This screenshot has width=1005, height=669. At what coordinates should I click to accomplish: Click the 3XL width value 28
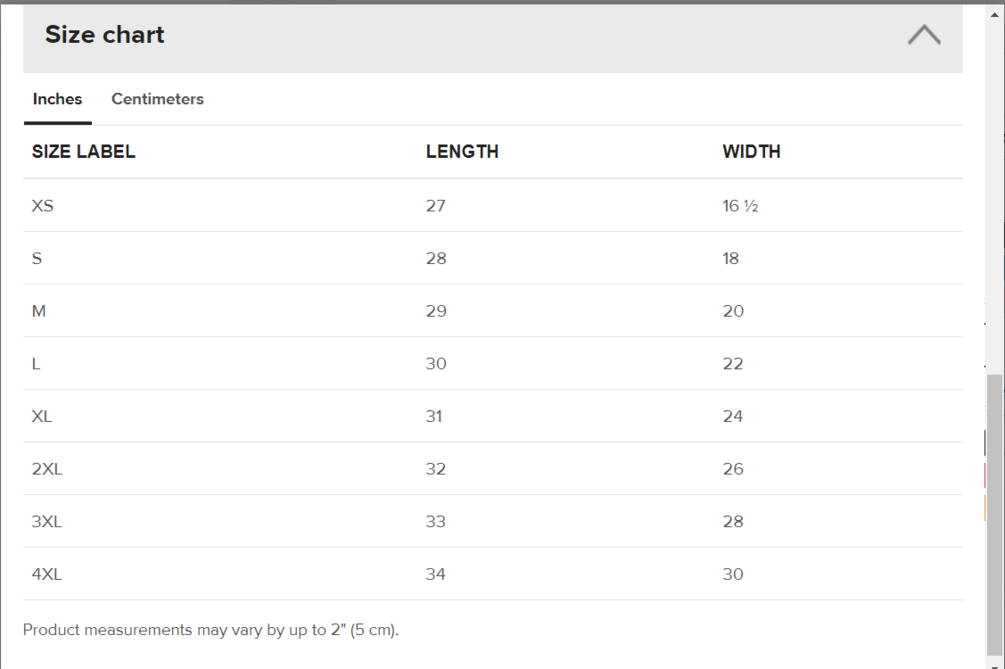point(733,522)
